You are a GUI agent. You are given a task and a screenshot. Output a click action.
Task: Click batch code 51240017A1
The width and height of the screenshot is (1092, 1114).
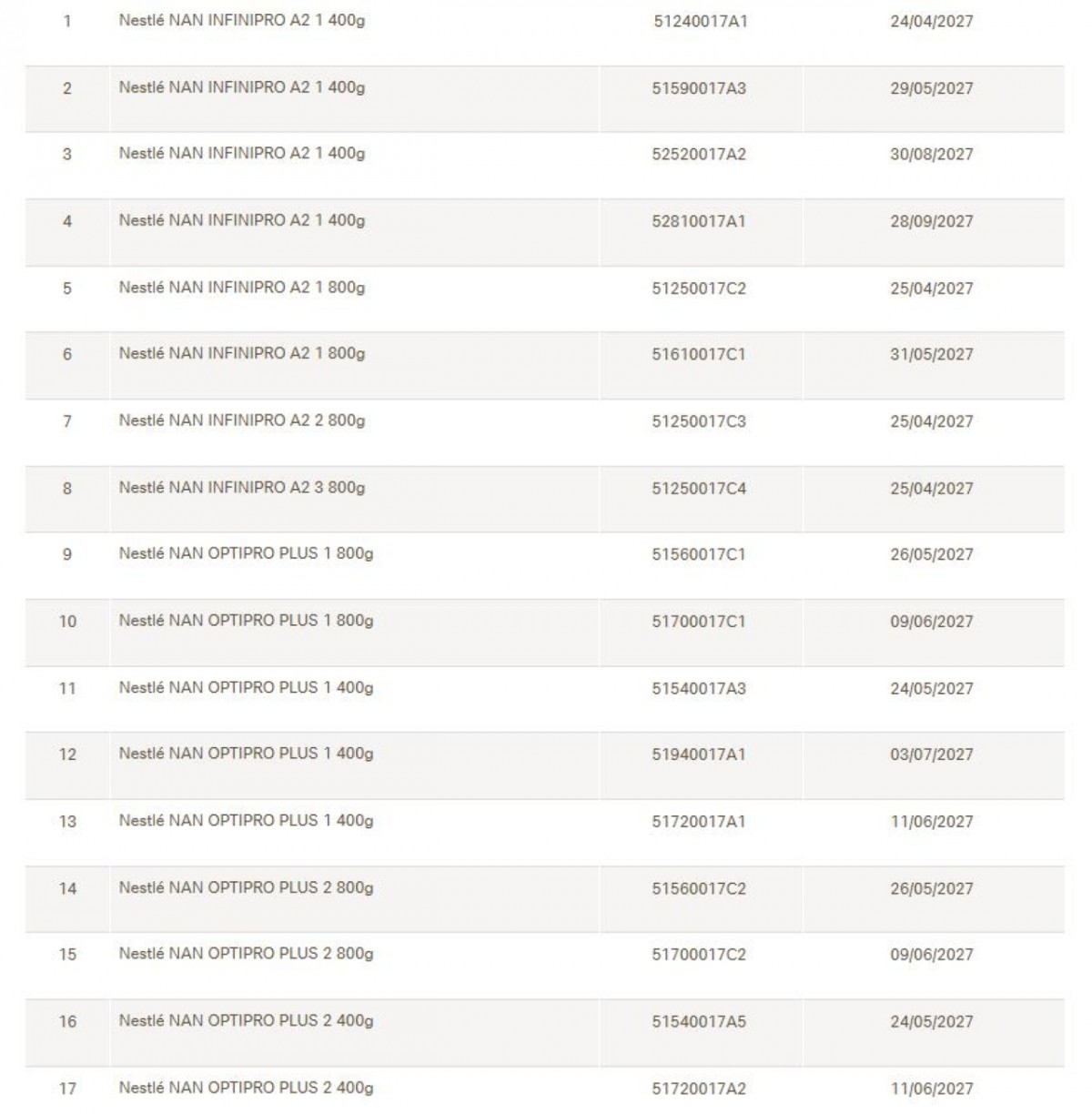[x=700, y=21]
